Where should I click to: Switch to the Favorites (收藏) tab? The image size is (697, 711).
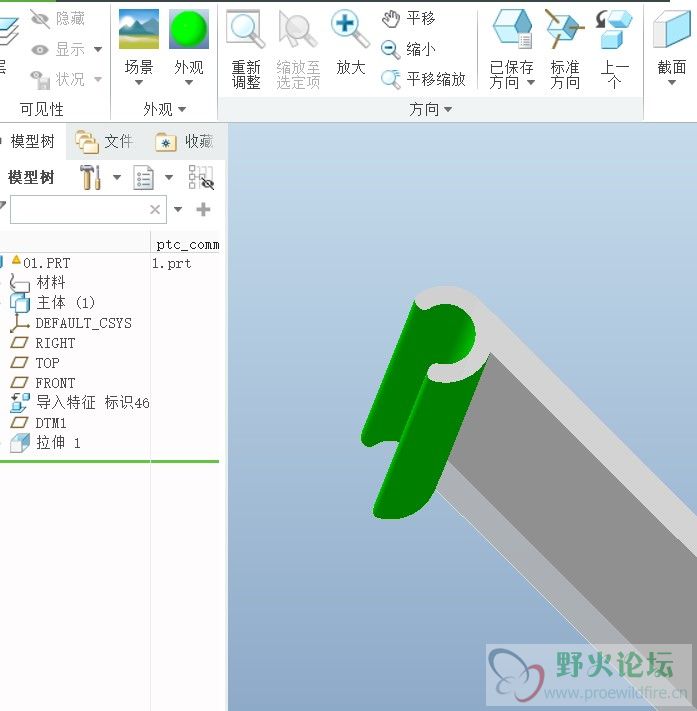coord(185,141)
